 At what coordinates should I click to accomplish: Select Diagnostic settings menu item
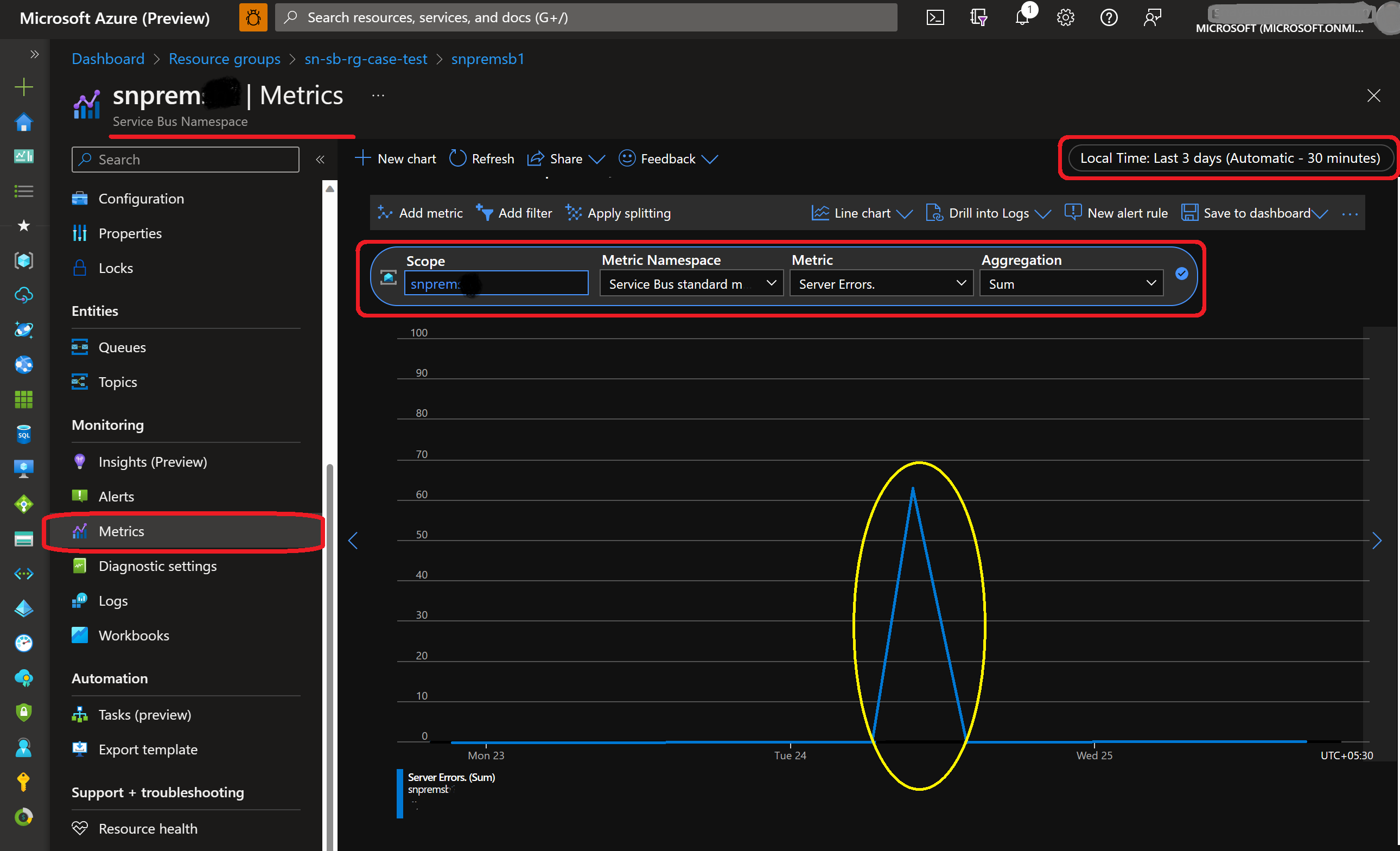coord(157,566)
